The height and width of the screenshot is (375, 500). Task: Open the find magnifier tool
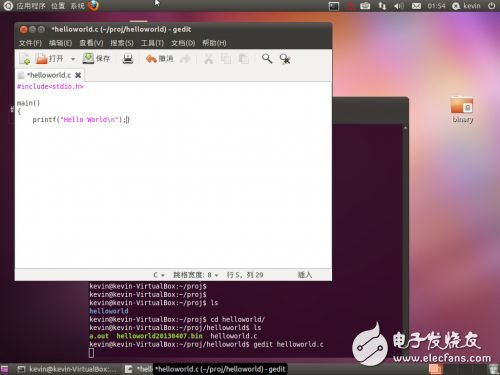coord(267,59)
